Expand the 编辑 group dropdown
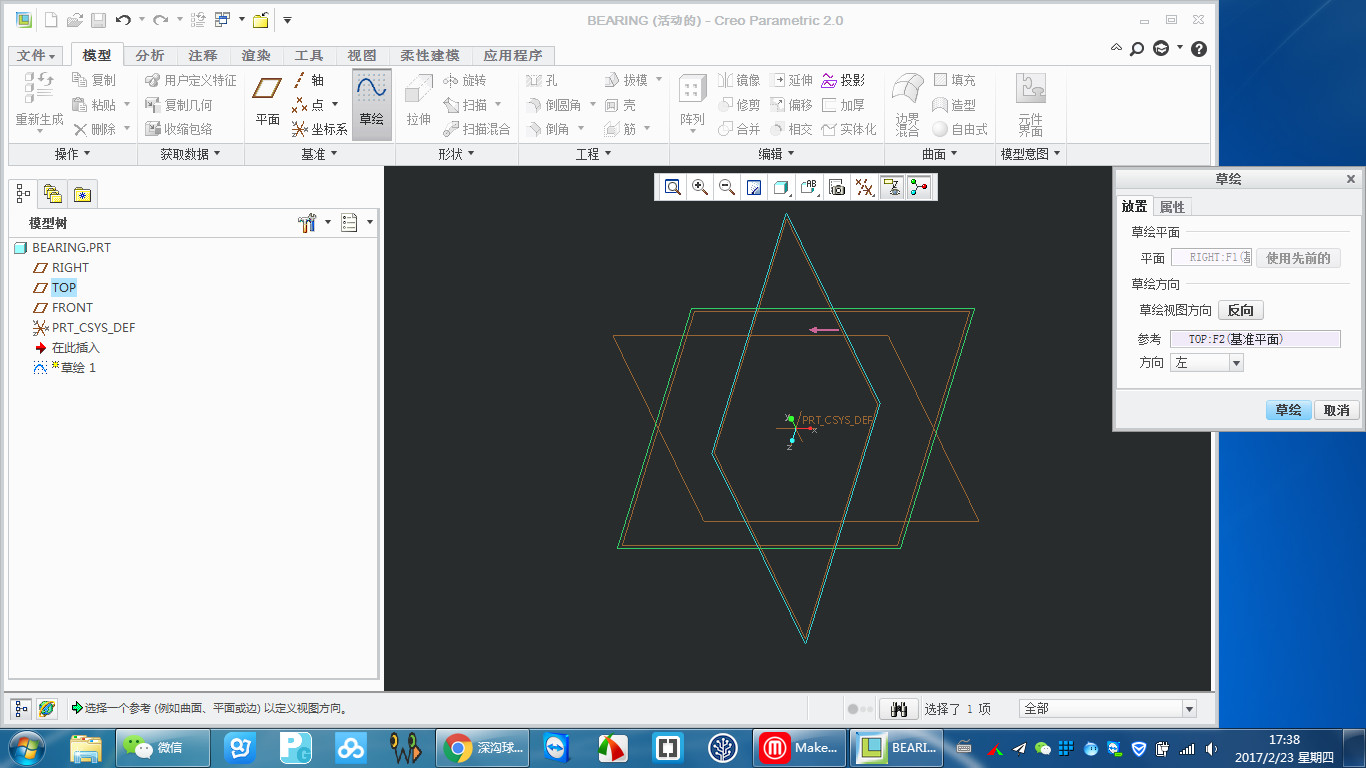1366x768 pixels. [x=776, y=154]
